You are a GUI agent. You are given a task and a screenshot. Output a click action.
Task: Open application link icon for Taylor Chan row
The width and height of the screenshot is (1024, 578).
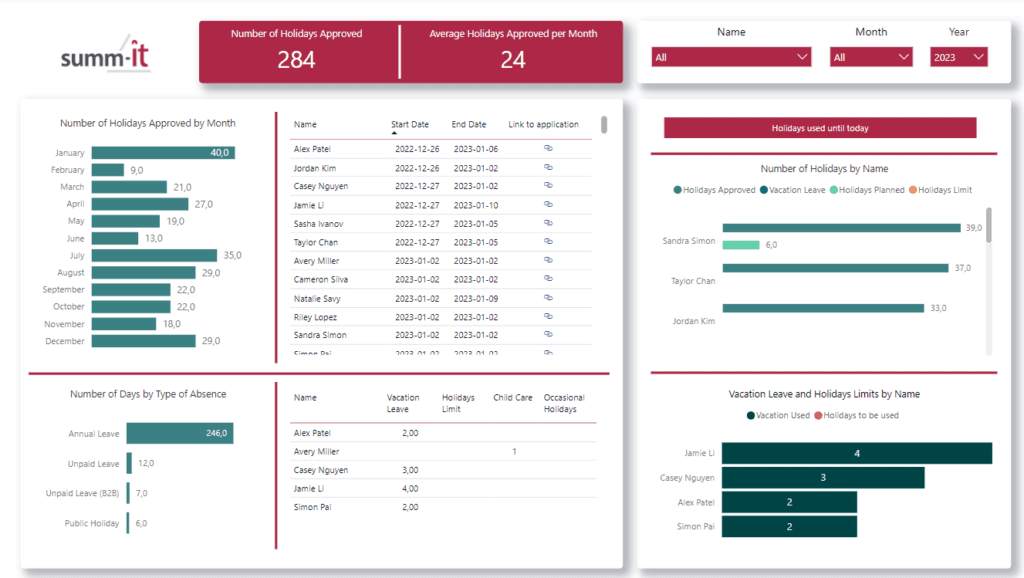(x=549, y=242)
